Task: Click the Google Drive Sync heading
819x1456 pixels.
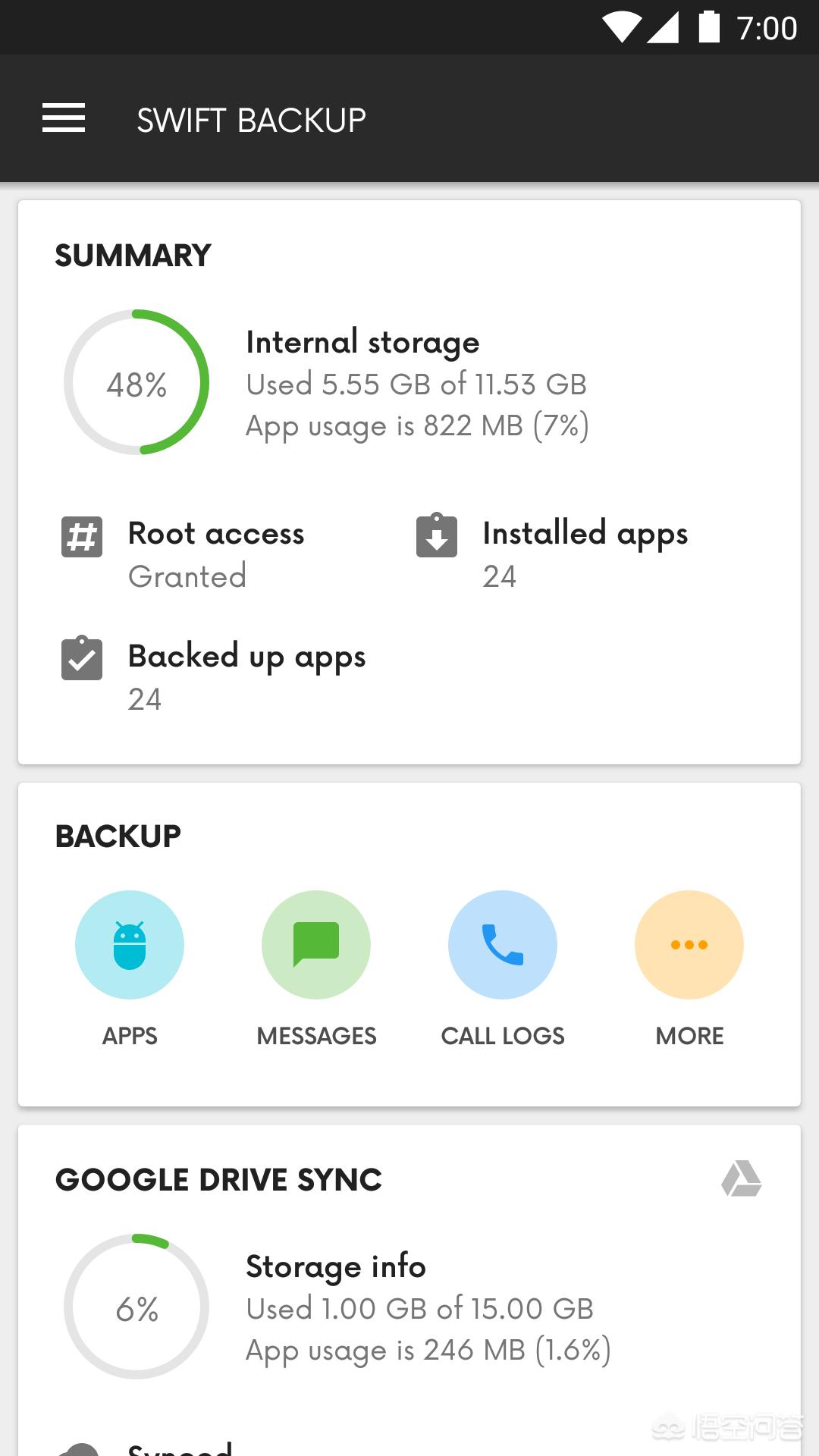Action: coord(218,1180)
